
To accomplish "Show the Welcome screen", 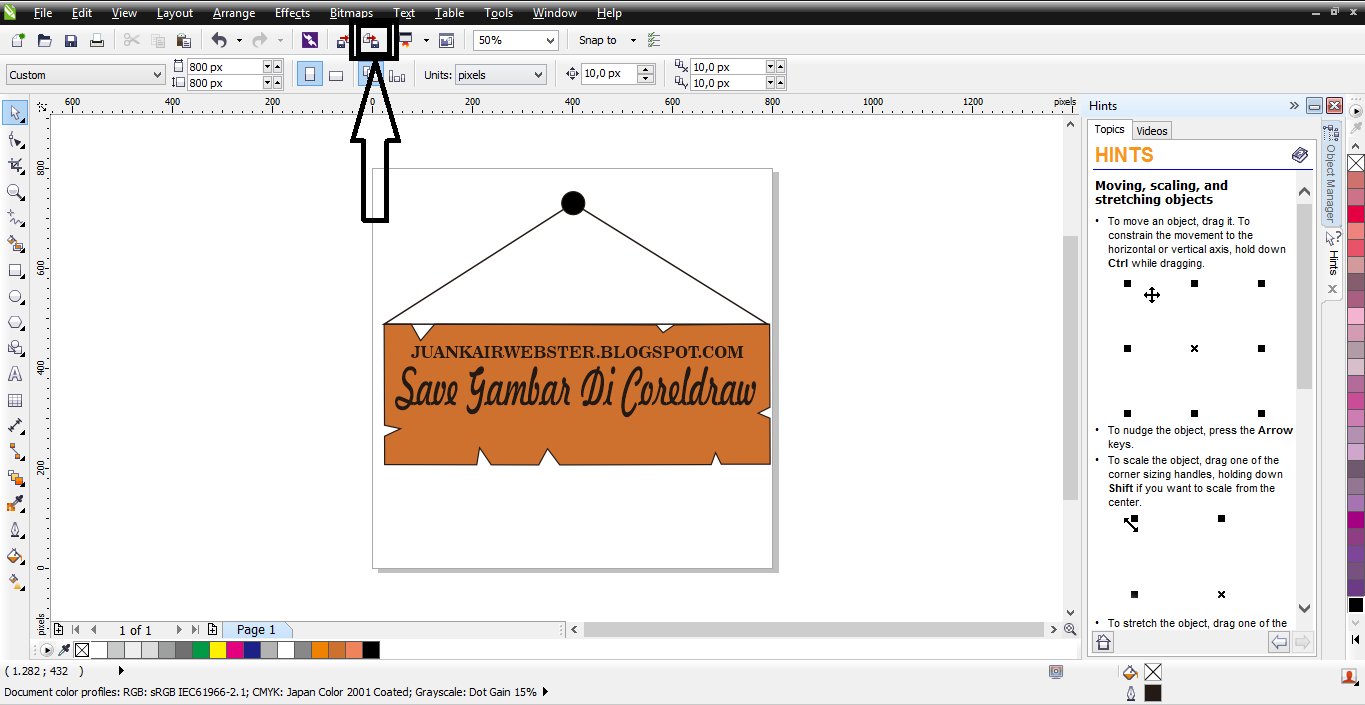I will pyautogui.click(x=446, y=40).
